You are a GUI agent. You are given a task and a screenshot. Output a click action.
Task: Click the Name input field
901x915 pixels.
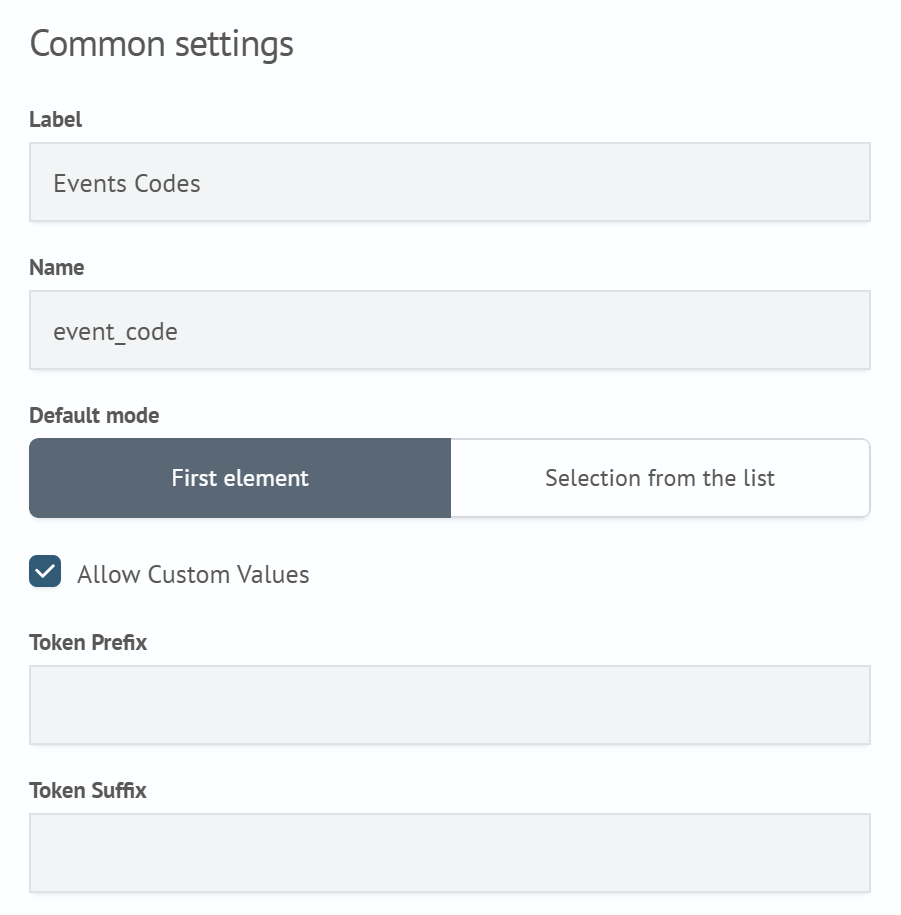(x=449, y=330)
